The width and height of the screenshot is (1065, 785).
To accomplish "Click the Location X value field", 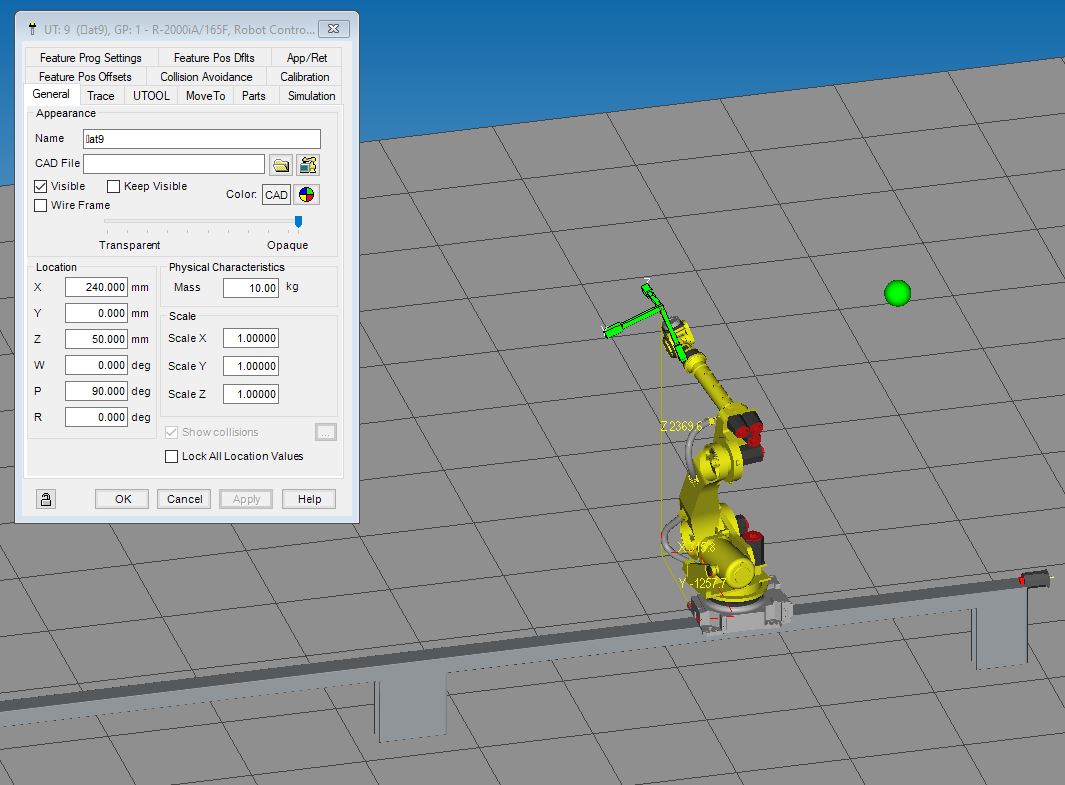I will [x=96, y=287].
